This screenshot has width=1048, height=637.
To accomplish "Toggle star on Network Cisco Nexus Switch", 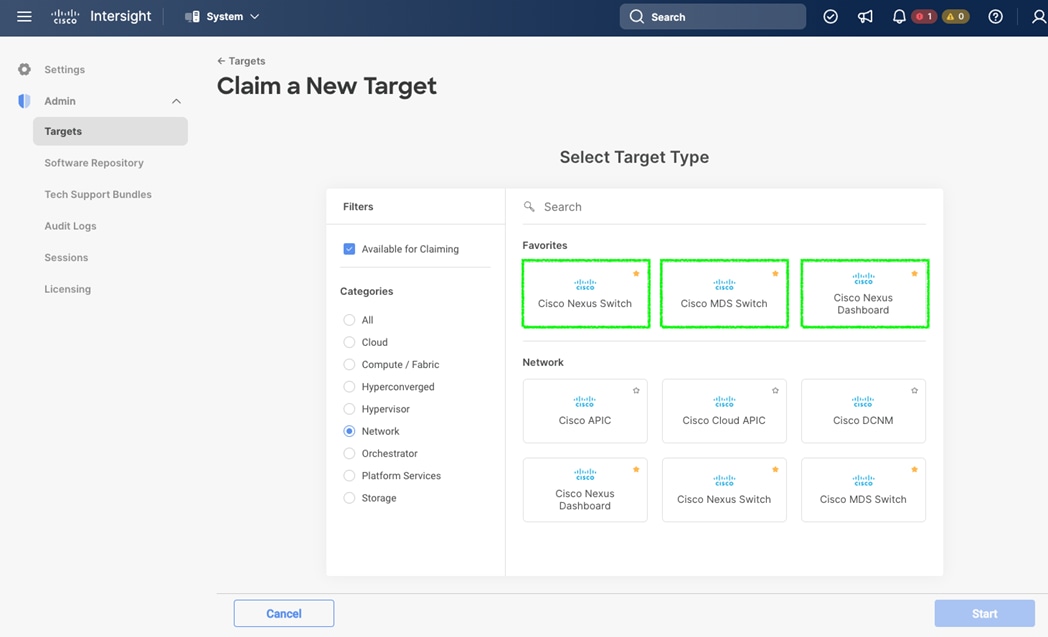I will tap(775, 469).
